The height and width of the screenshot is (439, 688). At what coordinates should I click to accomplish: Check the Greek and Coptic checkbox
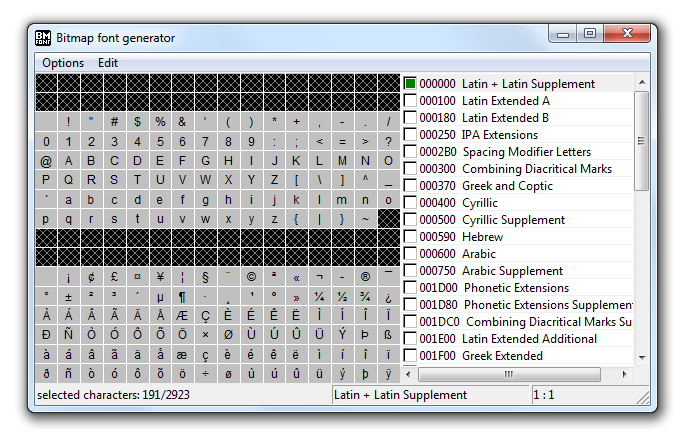coord(410,186)
